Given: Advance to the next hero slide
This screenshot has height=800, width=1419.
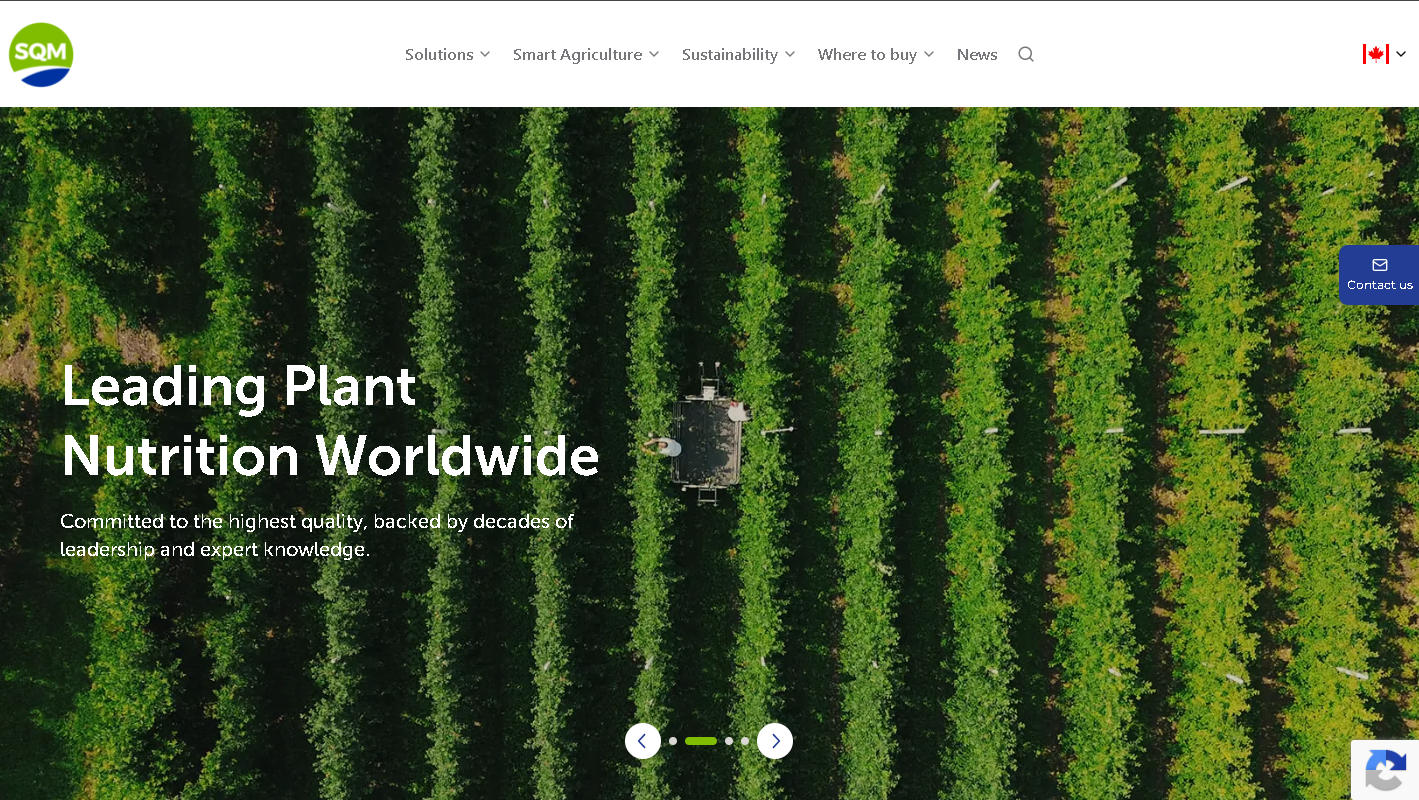Looking at the screenshot, I should pyautogui.click(x=775, y=741).
